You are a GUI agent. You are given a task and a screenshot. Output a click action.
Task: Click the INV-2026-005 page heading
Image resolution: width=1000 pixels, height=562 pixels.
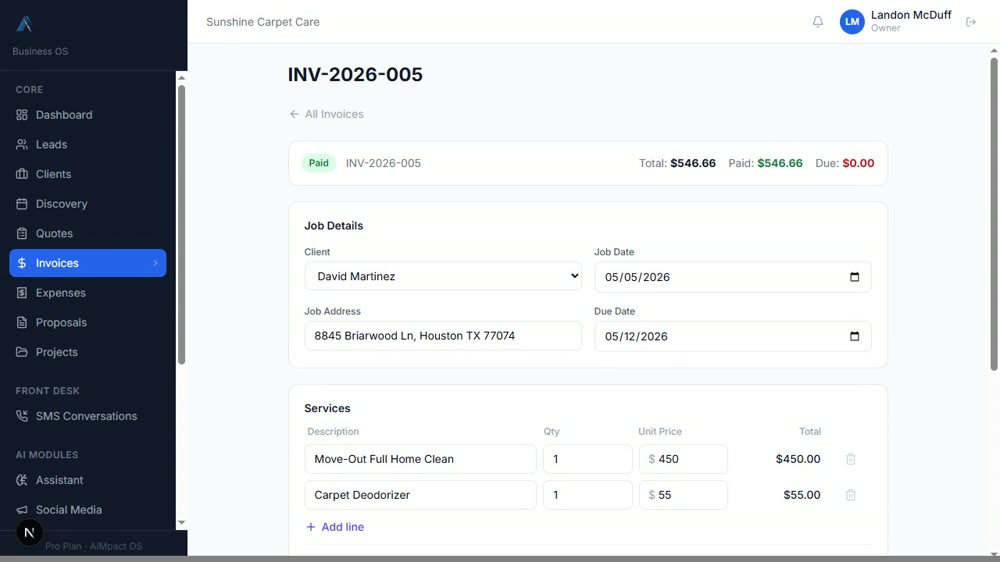pyautogui.click(x=355, y=74)
